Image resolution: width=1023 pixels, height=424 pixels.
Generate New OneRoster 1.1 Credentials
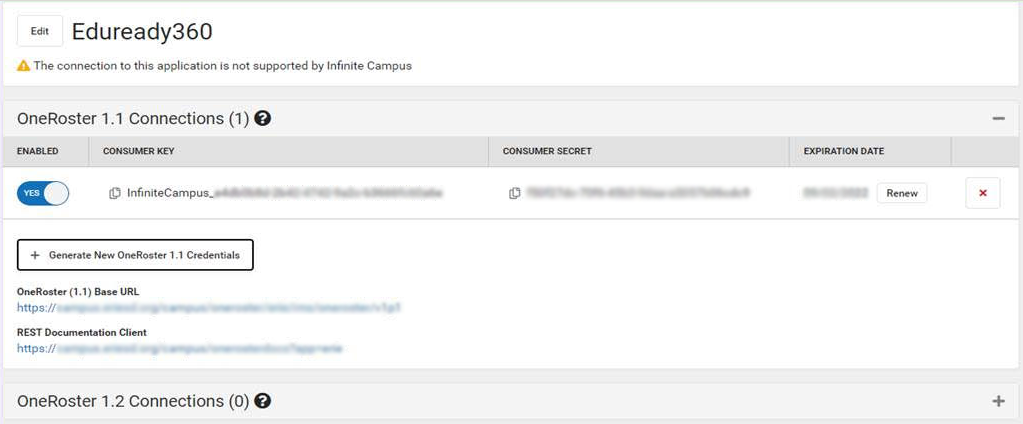coord(135,255)
